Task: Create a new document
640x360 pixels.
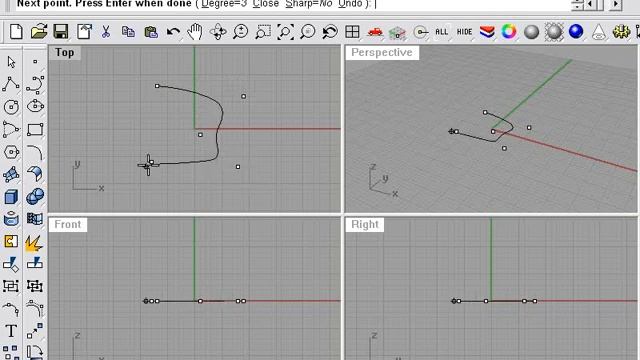Action: coord(16,32)
